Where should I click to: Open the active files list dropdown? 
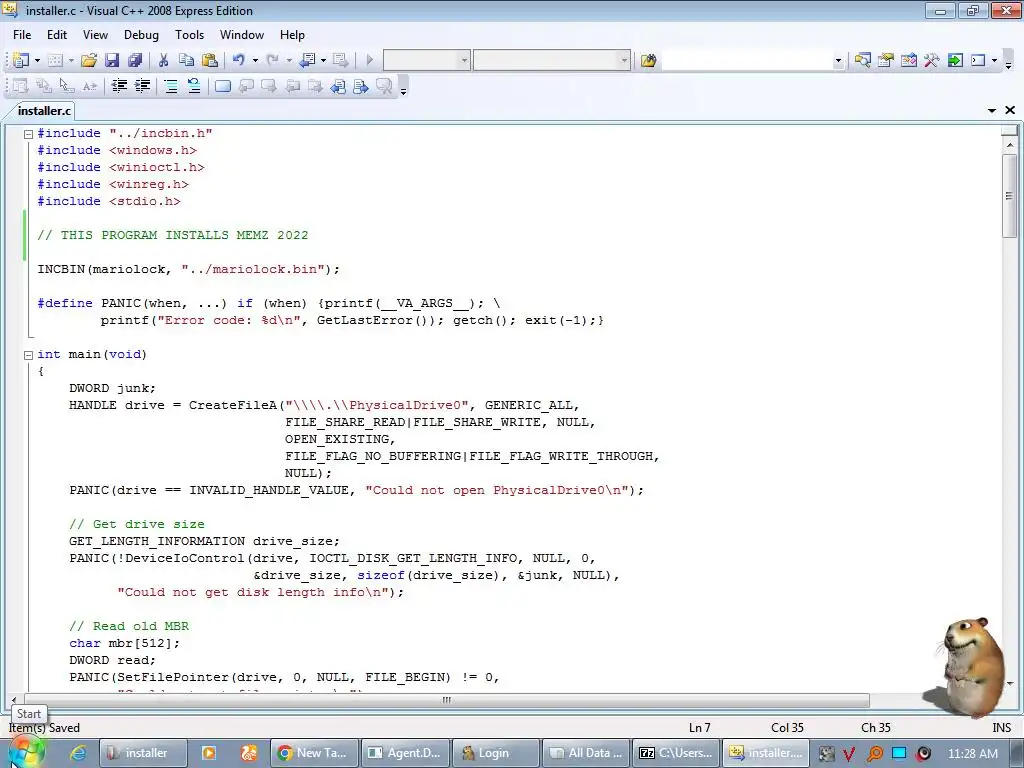(x=992, y=110)
